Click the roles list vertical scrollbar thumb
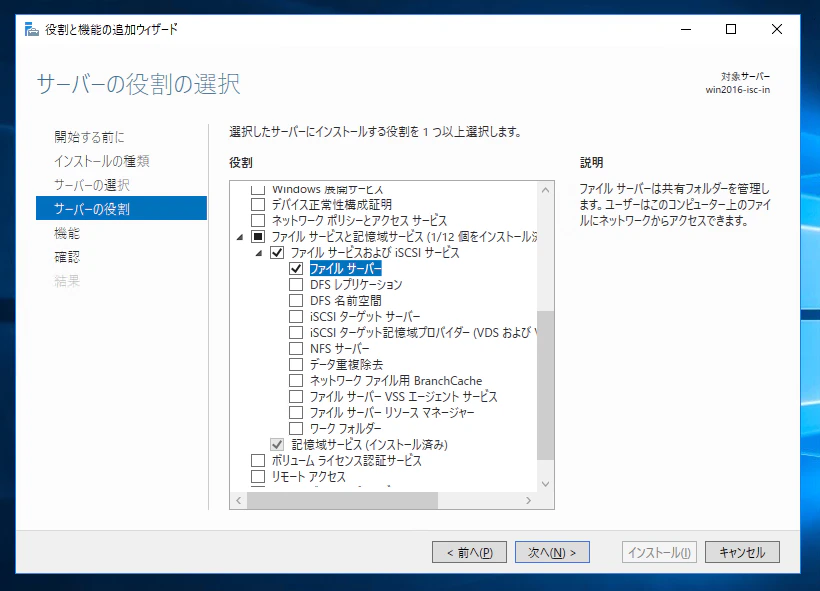Viewport: 820px width, 591px height. 545,385
